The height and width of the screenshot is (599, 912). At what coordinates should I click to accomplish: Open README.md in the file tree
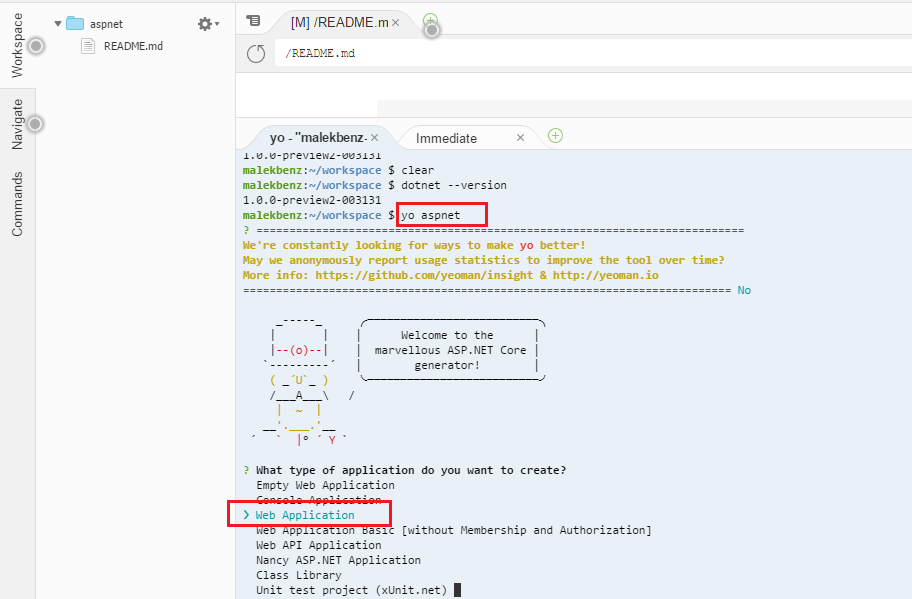click(133, 46)
